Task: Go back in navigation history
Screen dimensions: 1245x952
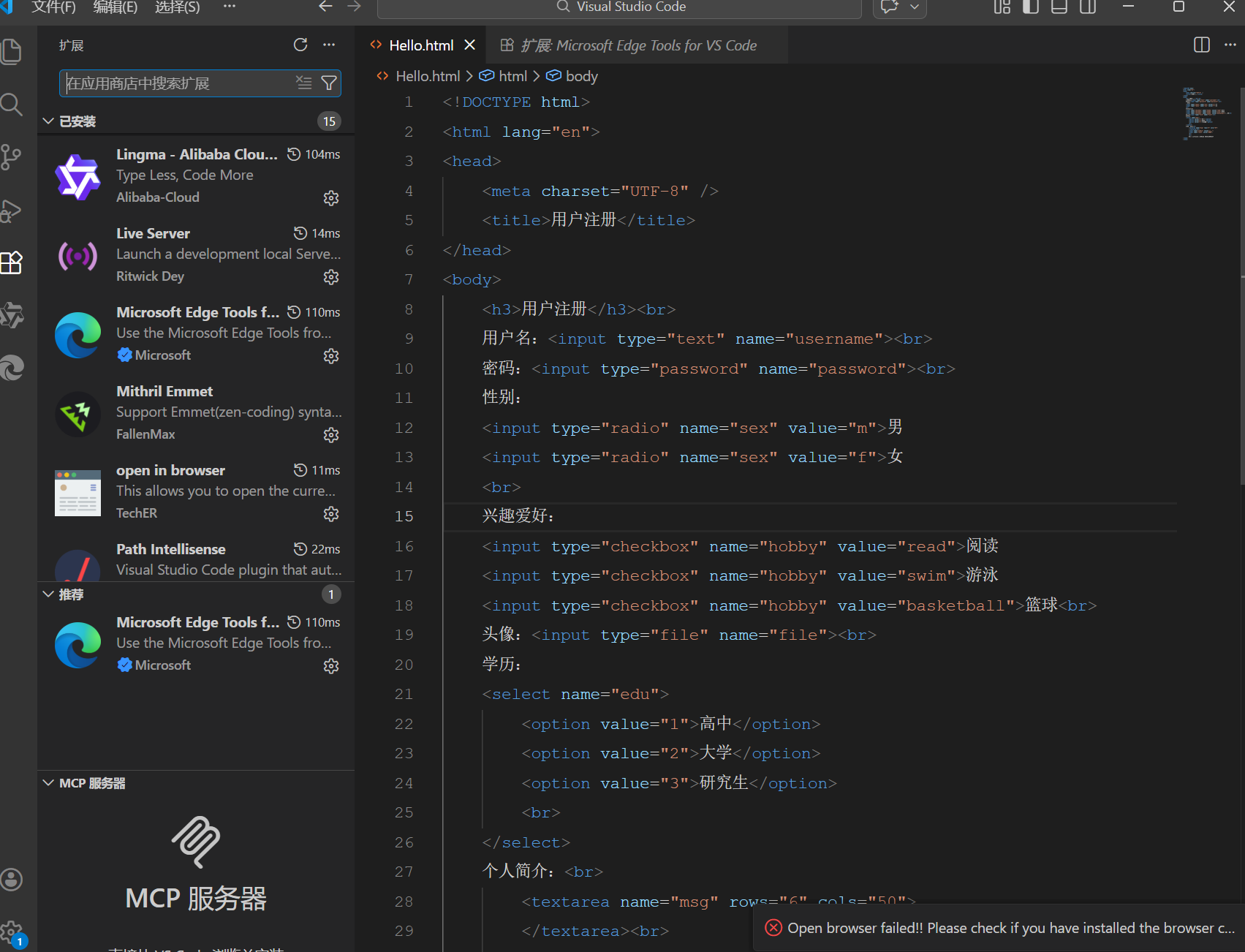Action: [326, 7]
